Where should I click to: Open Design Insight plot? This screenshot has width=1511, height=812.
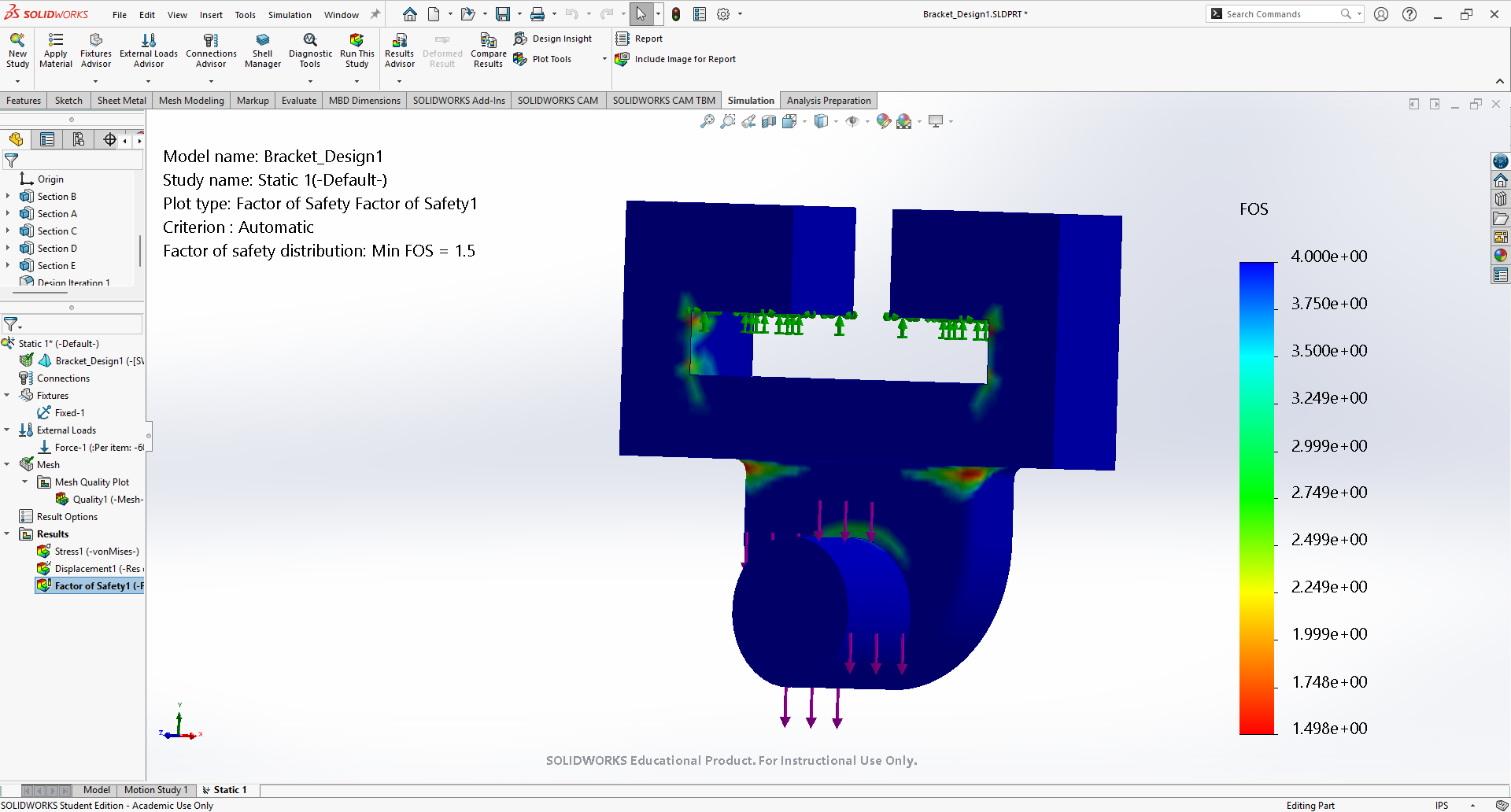552,39
